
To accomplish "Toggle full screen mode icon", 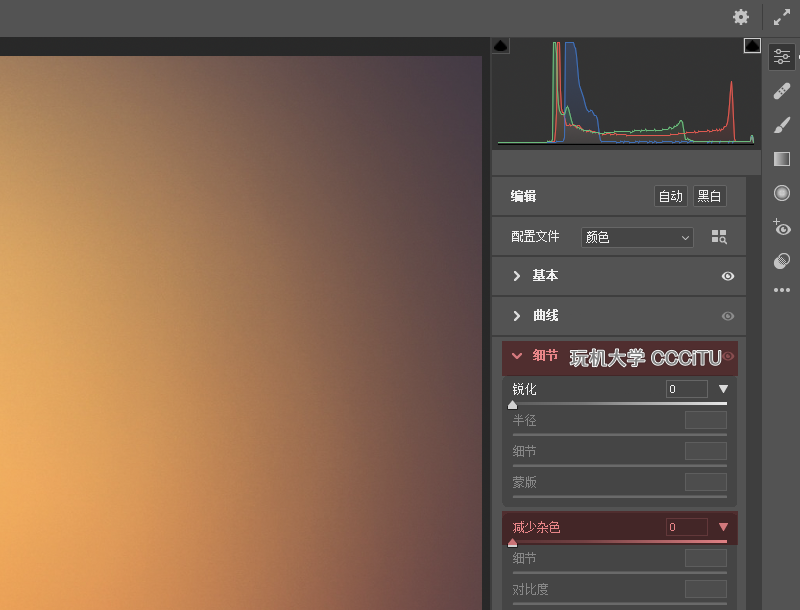I will click(782, 17).
